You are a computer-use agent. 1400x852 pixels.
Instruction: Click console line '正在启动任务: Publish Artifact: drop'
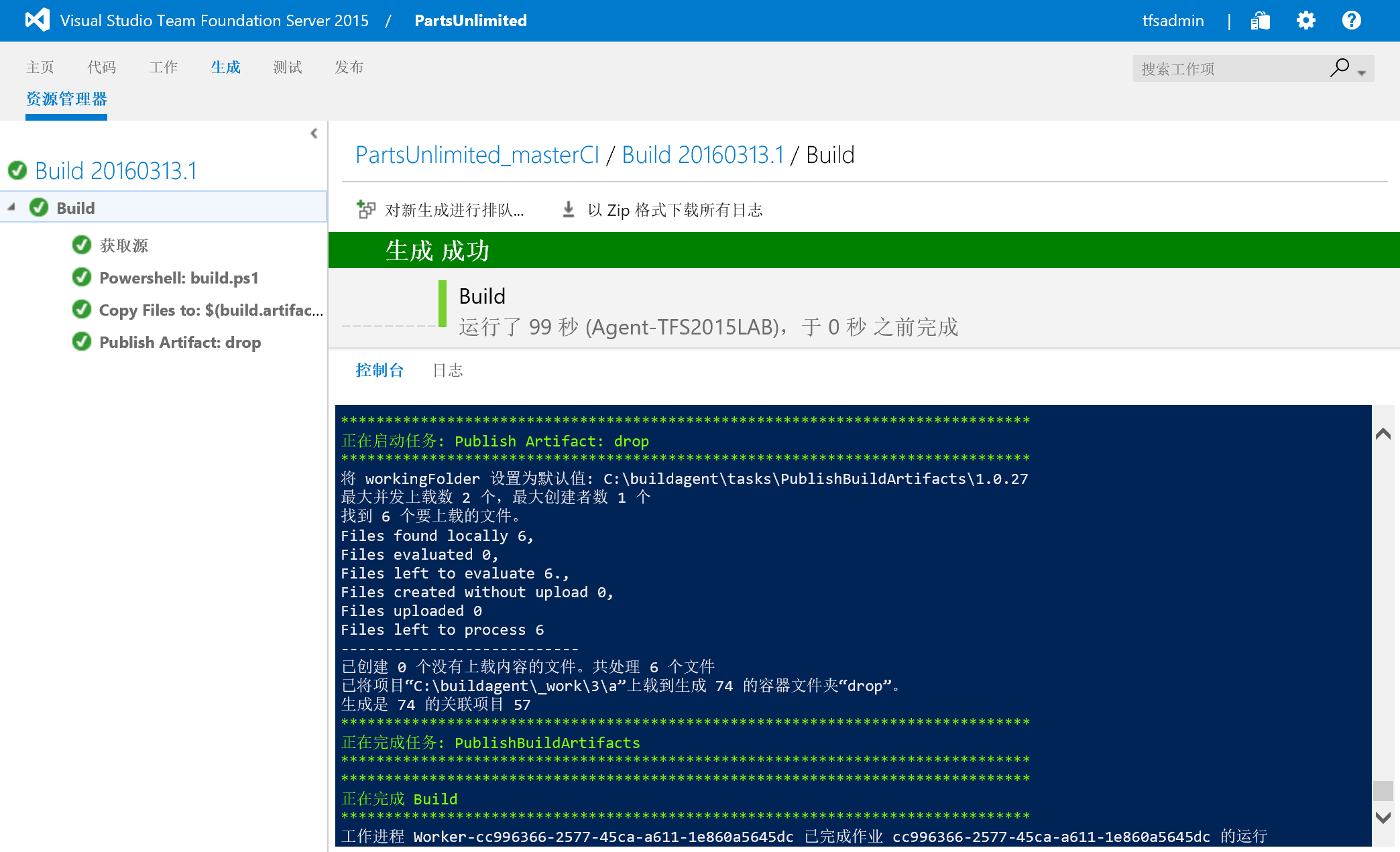tap(495, 440)
